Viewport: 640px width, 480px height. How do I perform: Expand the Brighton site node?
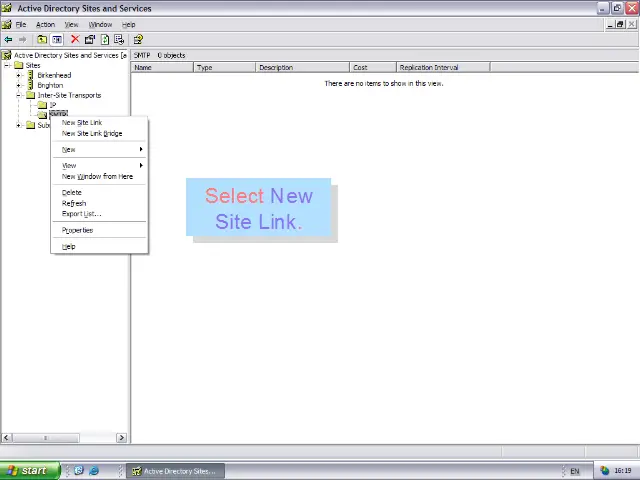pos(18,85)
